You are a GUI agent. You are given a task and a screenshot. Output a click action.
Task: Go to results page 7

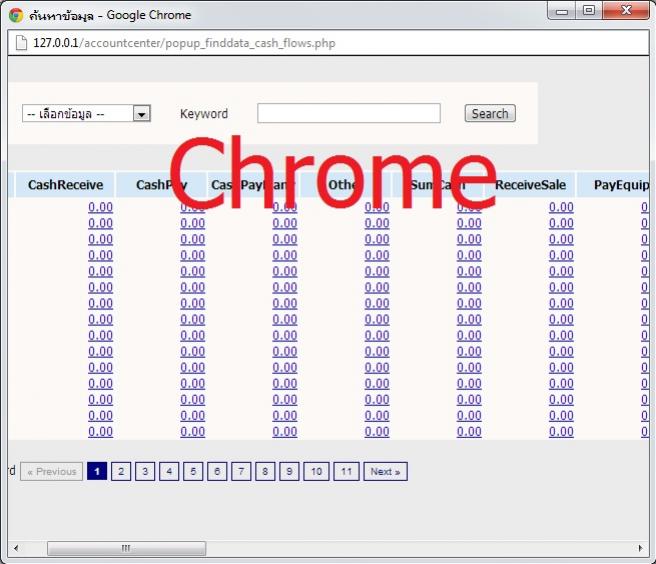241,472
